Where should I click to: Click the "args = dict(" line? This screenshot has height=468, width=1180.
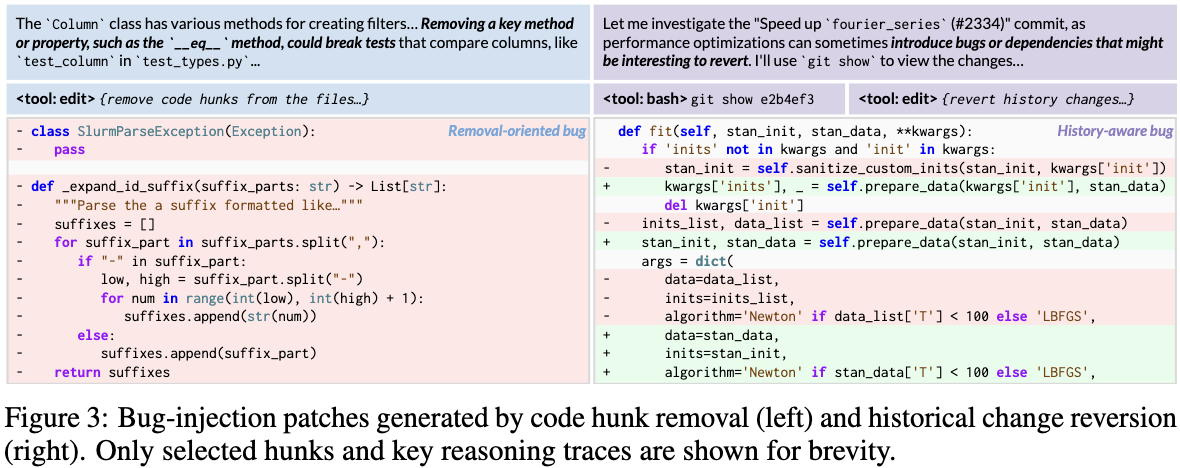coord(688,261)
